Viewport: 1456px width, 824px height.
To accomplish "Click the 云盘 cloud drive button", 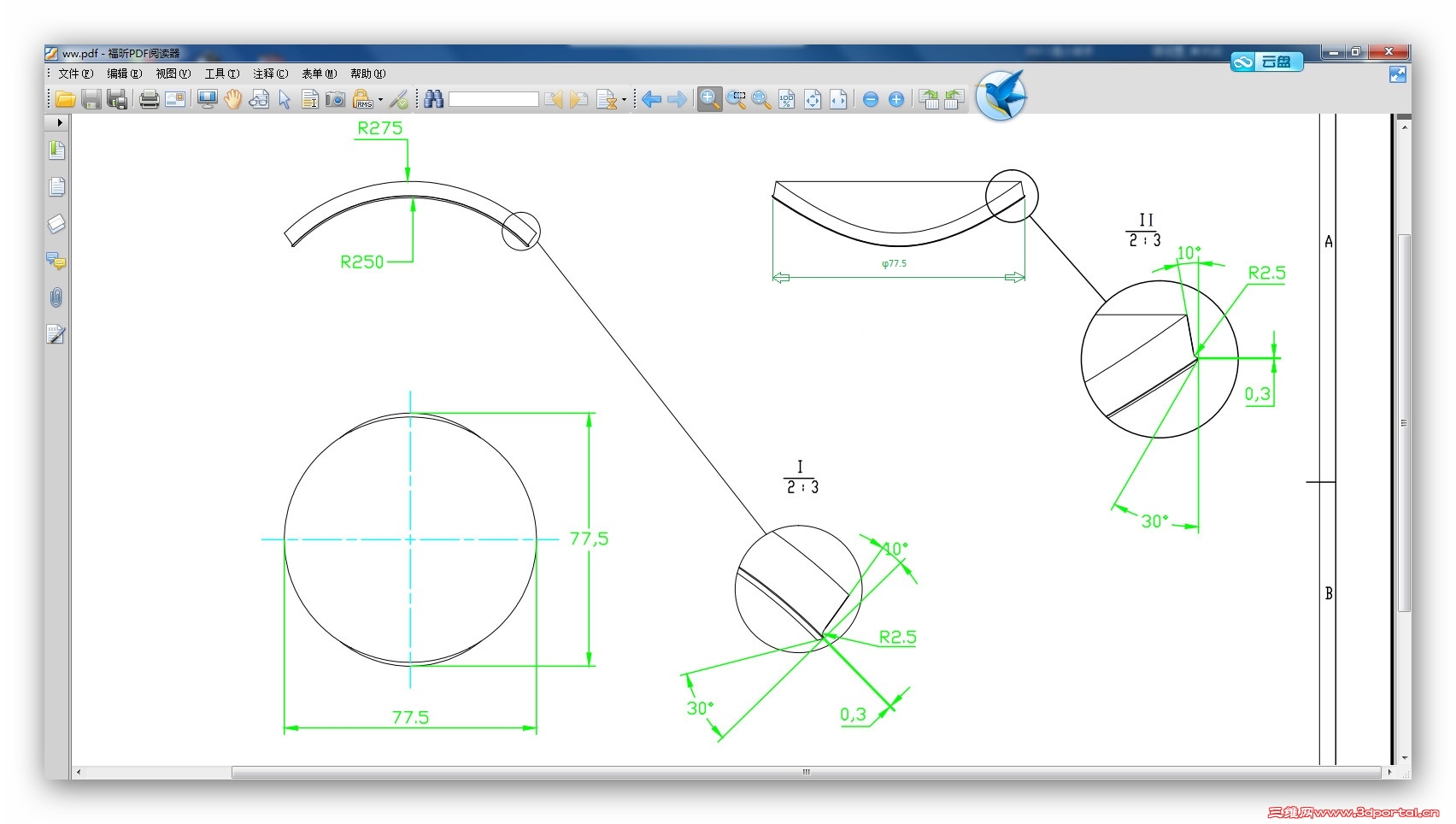I will (x=1267, y=62).
